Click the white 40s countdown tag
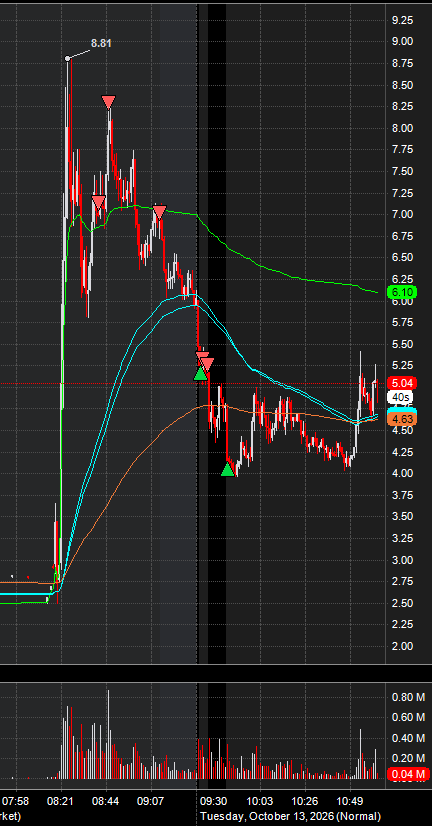Screen dimensions: 432x826 tap(402, 397)
